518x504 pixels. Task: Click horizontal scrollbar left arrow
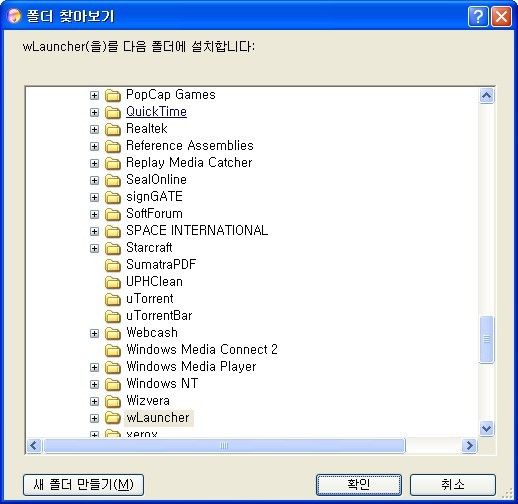(x=34, y=446)
